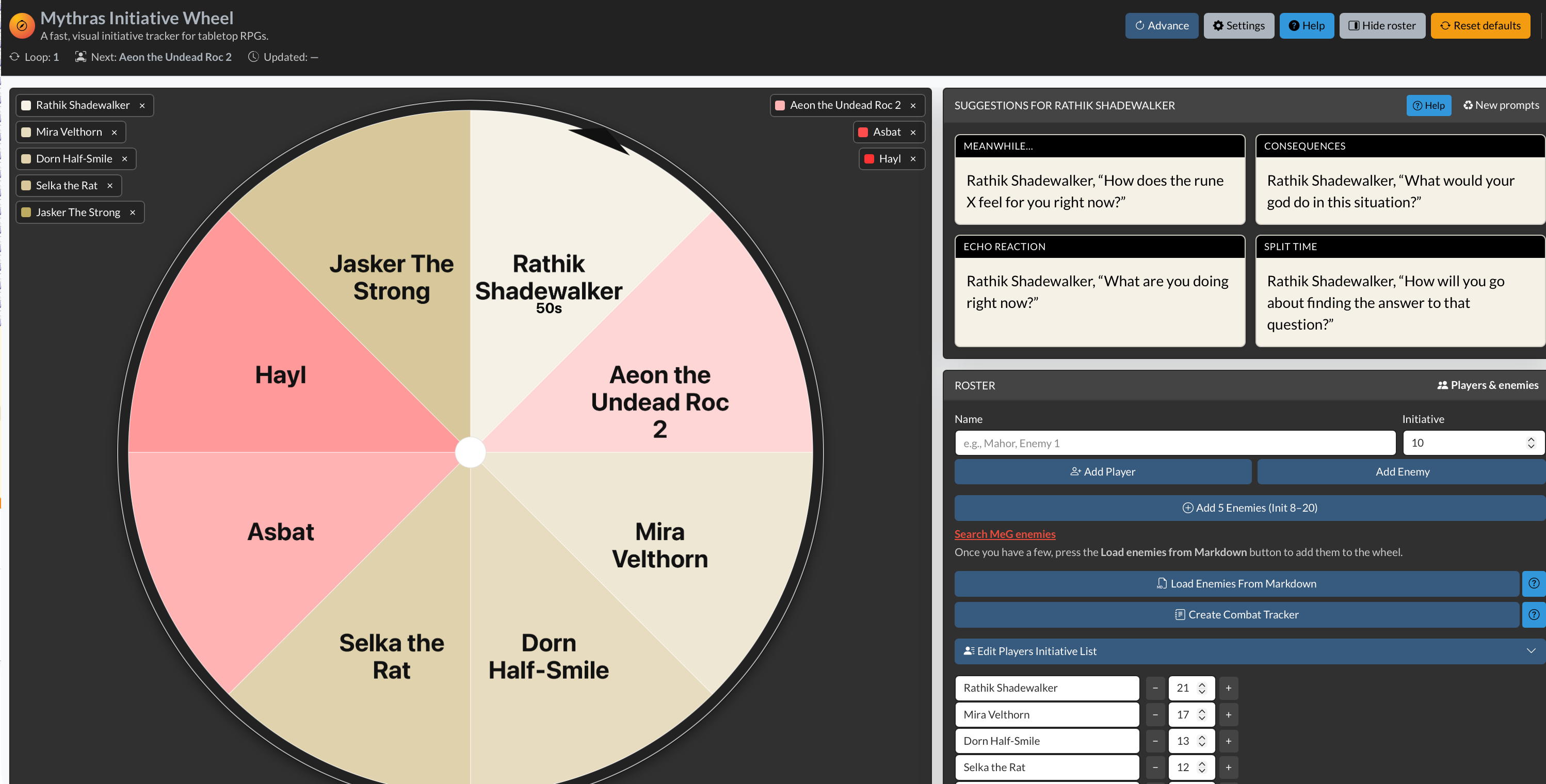Open help icon beside Create Combat Tracker

pyautogui.click(x=1534, y=614)
